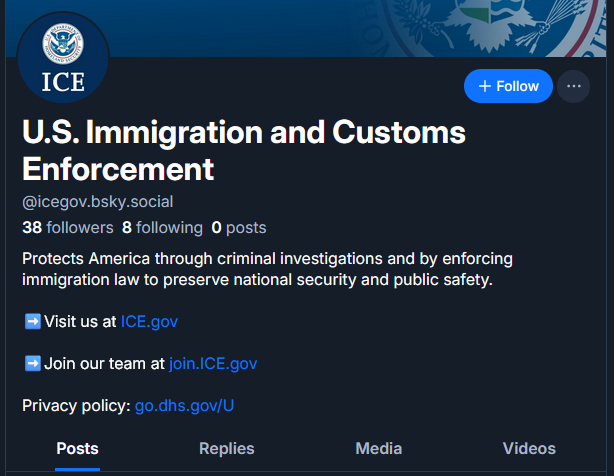Switch to the Replies tab
Screen dimensions: 614x476
coord(227,449)
